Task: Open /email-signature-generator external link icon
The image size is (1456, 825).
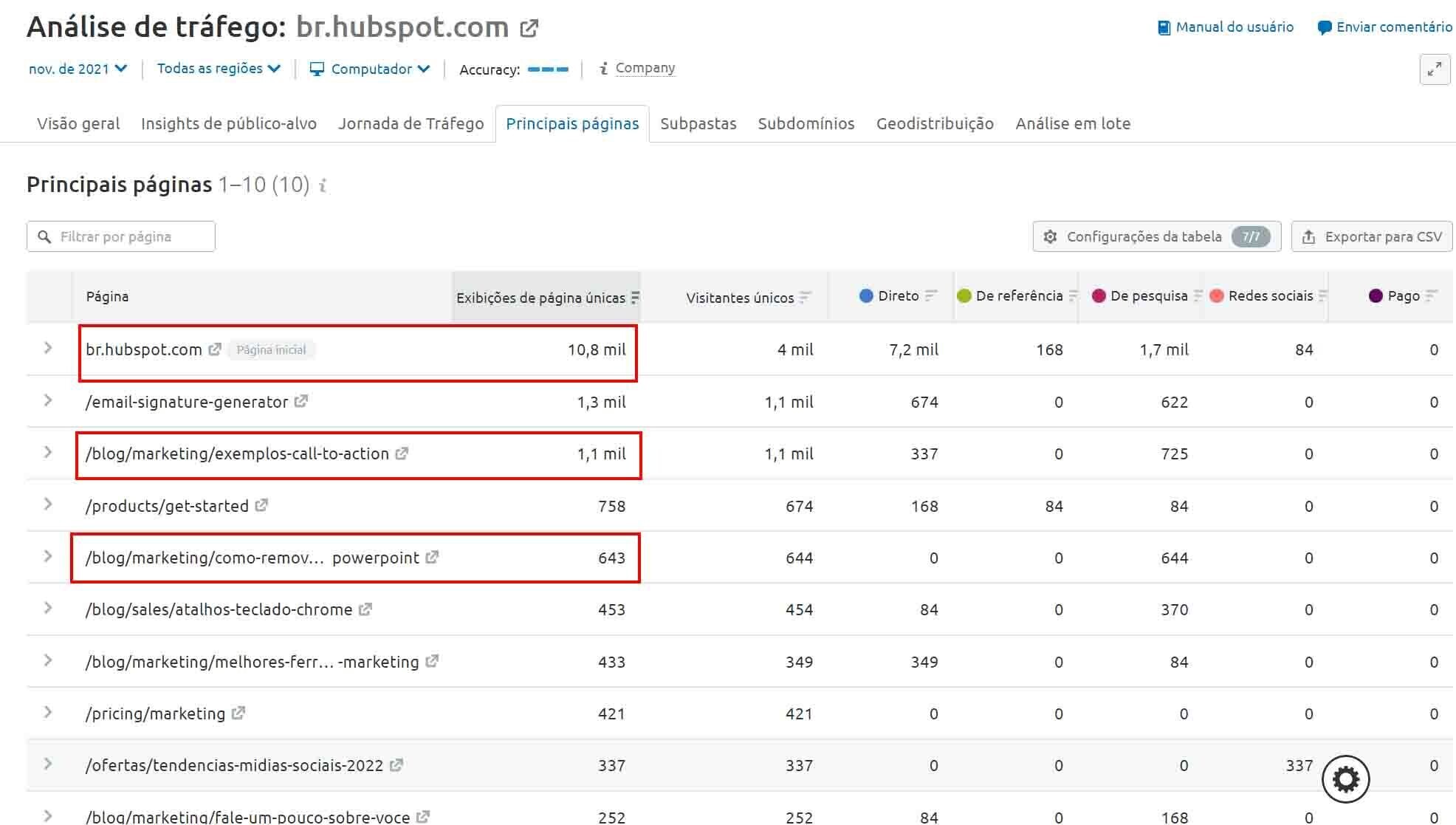Action: click(301, 401)
